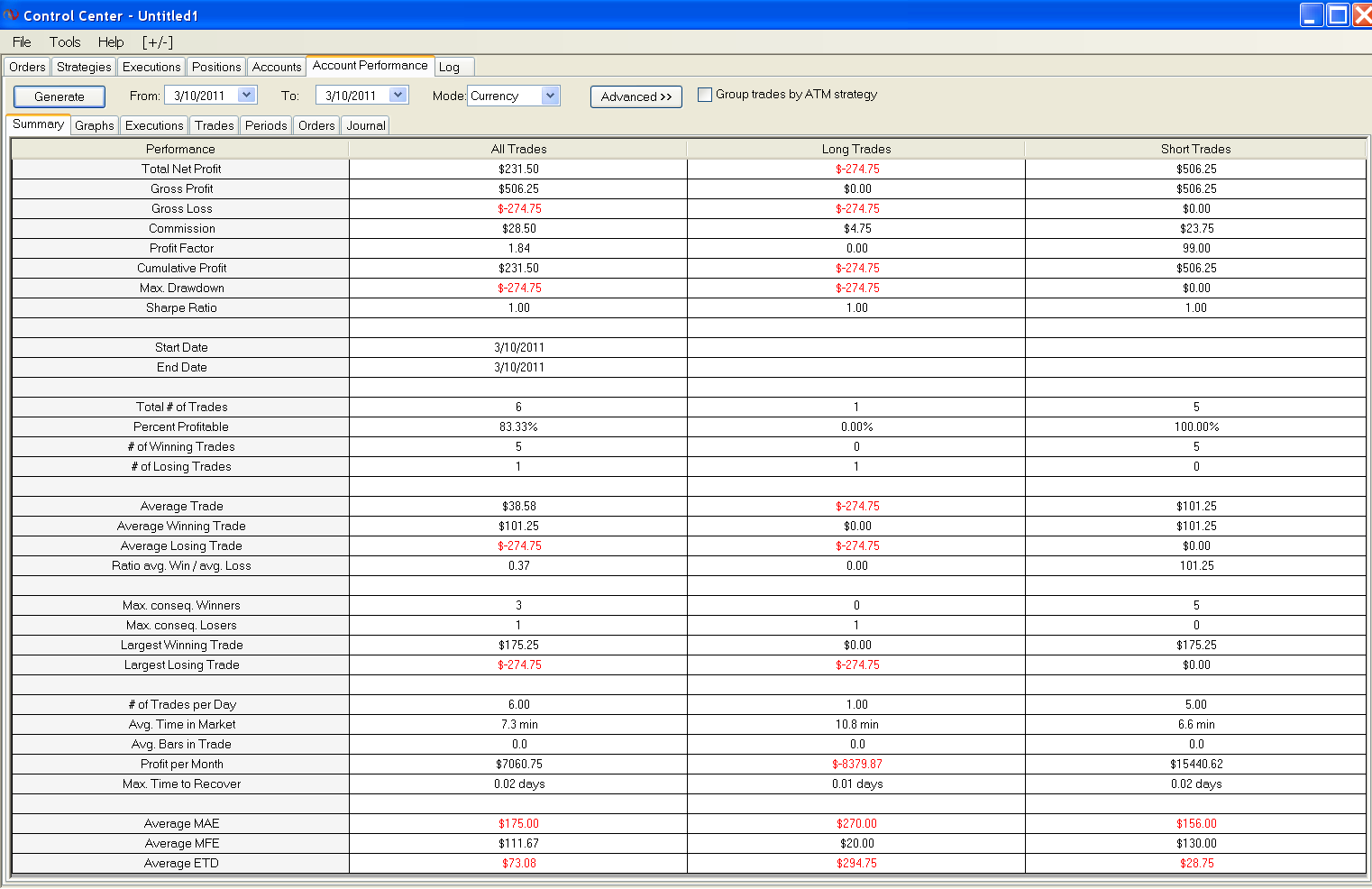
Task: Click Average Trade value $38.58
Action: point(518,506)
